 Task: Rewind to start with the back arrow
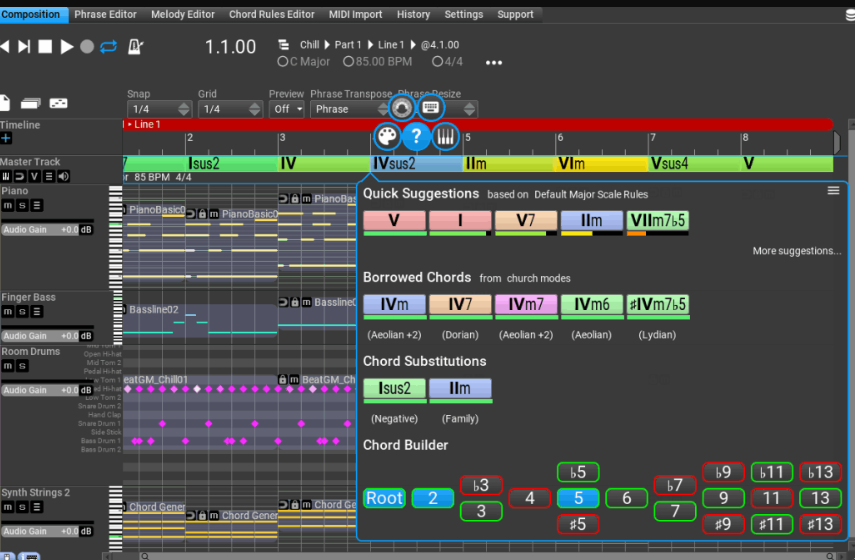click(4, 47)
